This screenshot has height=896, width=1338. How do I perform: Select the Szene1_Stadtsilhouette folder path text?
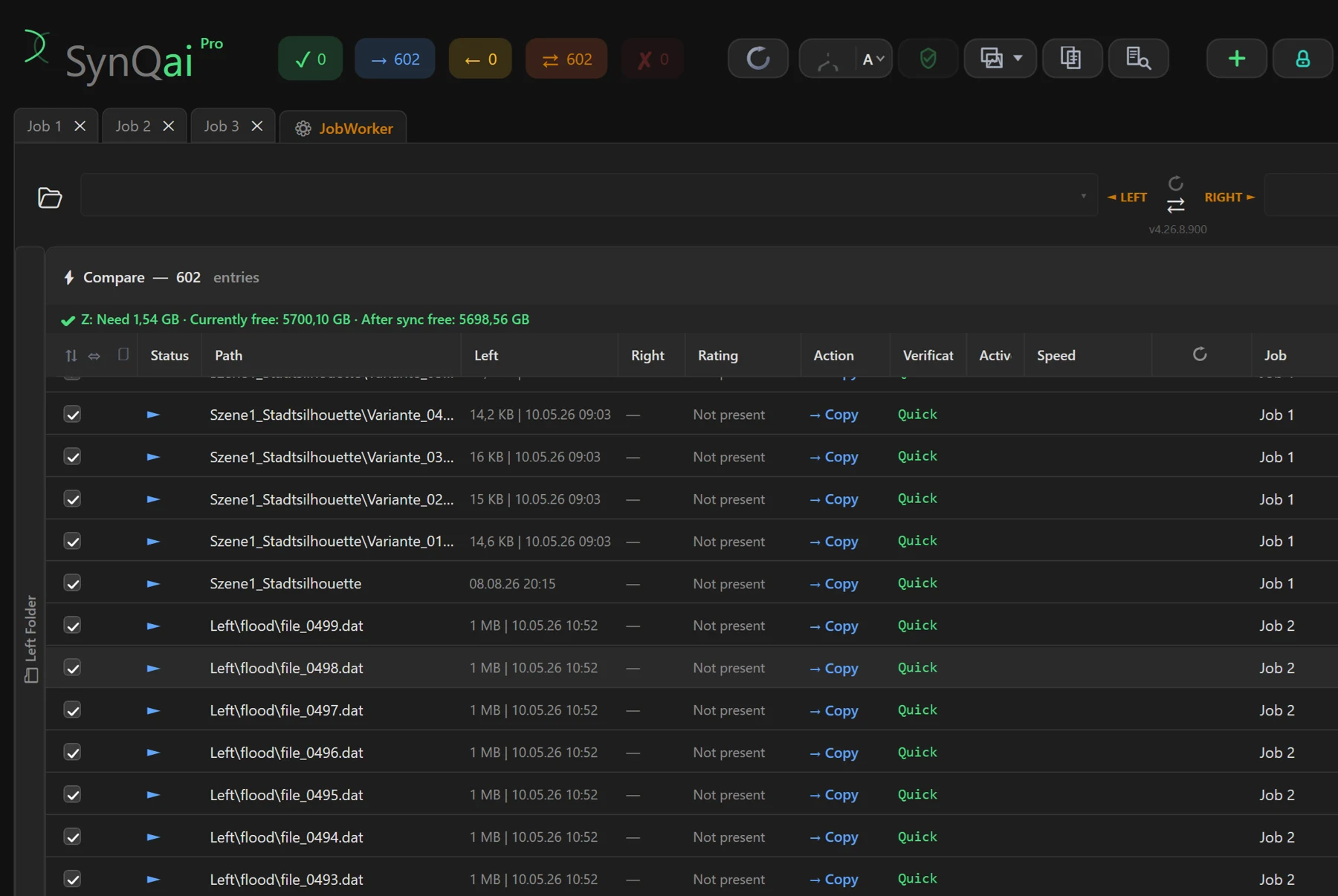pyautogui.click(x=285, y=583)
